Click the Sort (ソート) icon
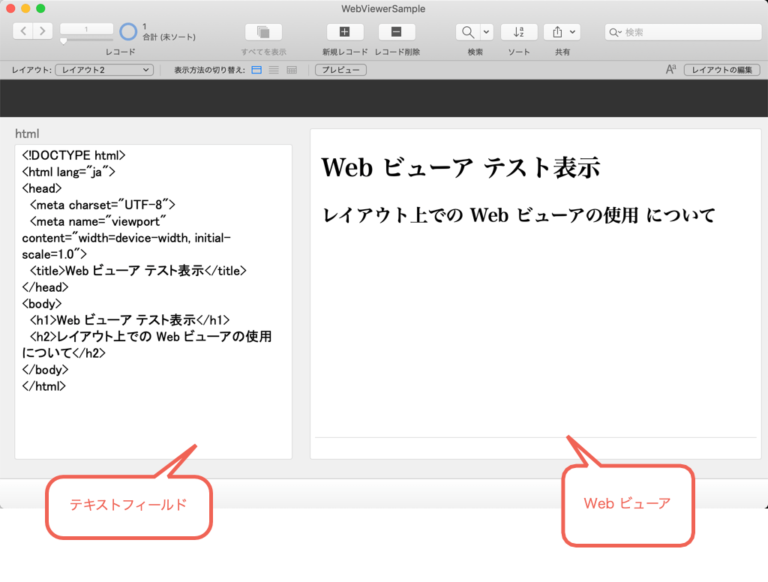Screen dimensions: 768x582 coord(519,32)
